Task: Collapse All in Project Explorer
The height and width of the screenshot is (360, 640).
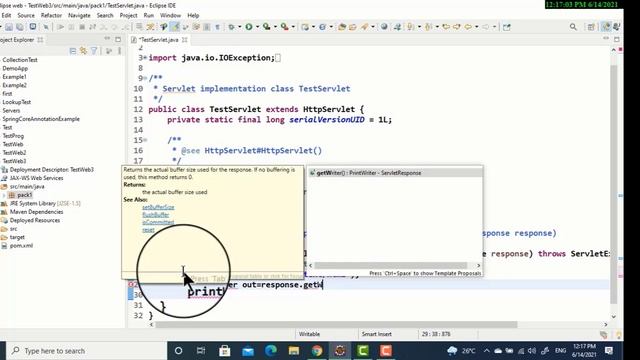Action: click(x=73, y=51)
